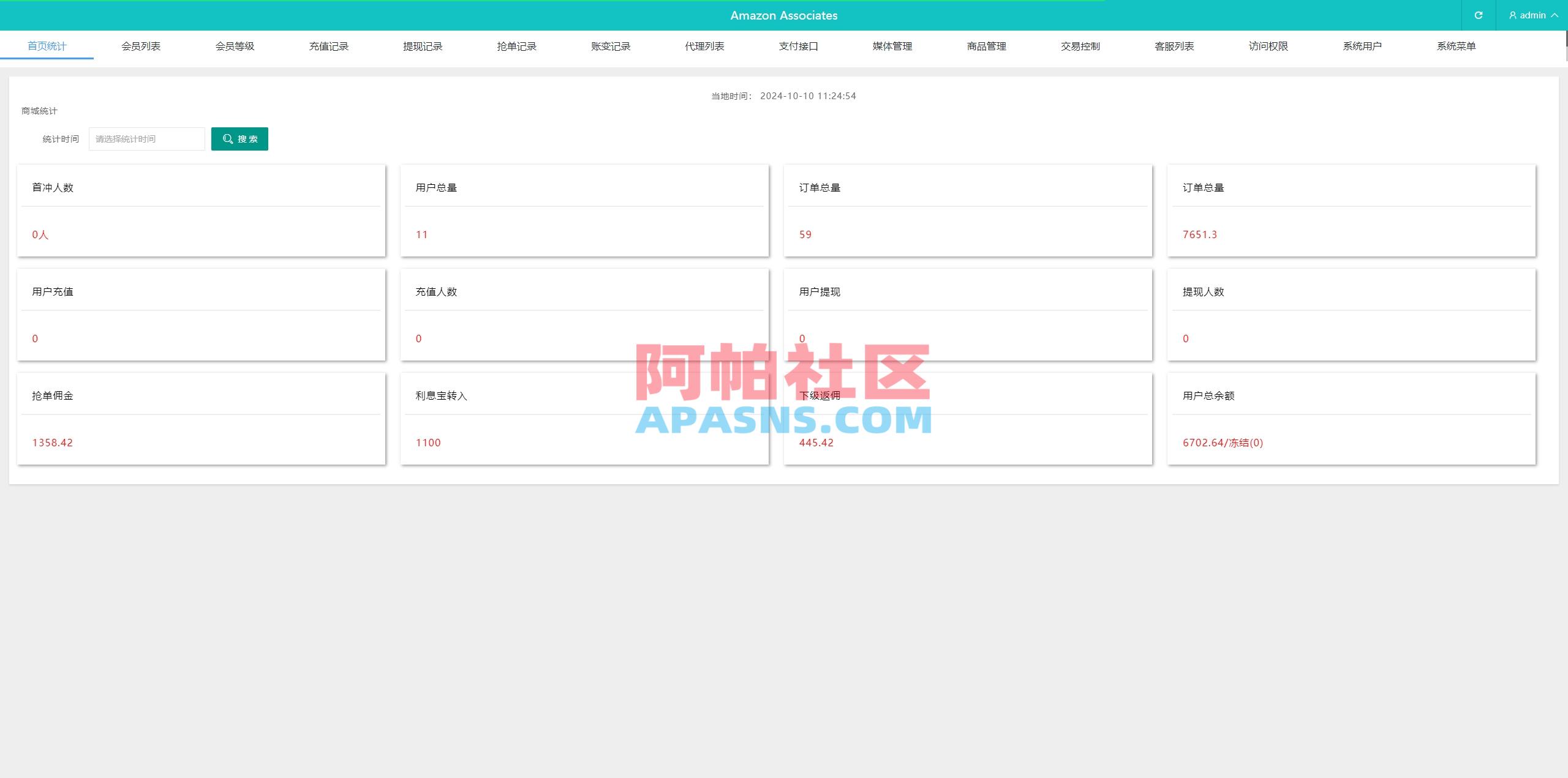Select the 充值记录 menu item
This screenshot has height=778, width=1568.
pos(329,46)
